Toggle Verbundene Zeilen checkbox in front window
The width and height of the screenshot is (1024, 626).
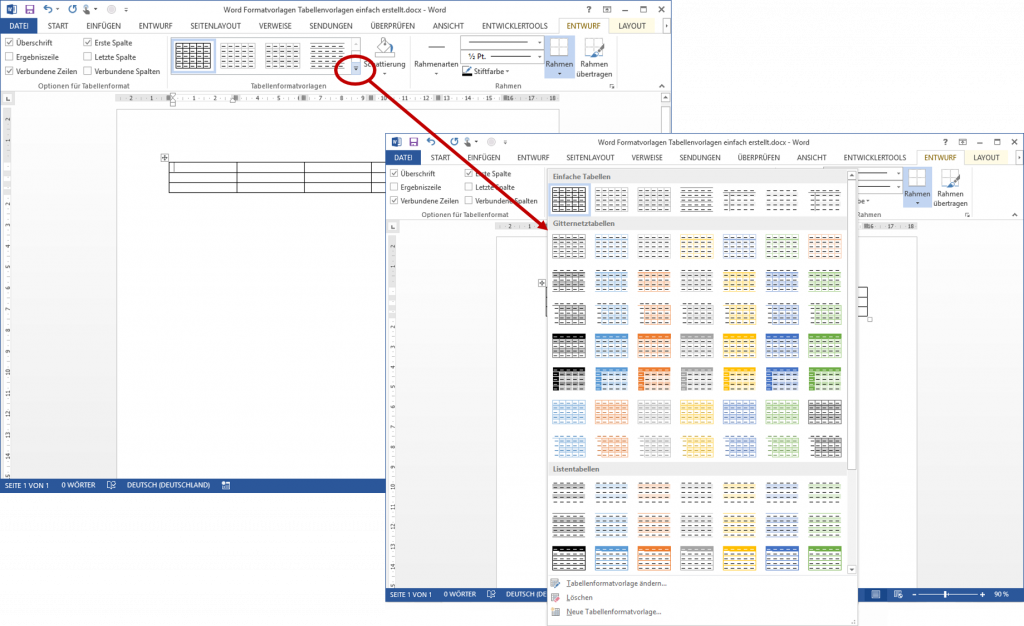click(x=394, y=201)
